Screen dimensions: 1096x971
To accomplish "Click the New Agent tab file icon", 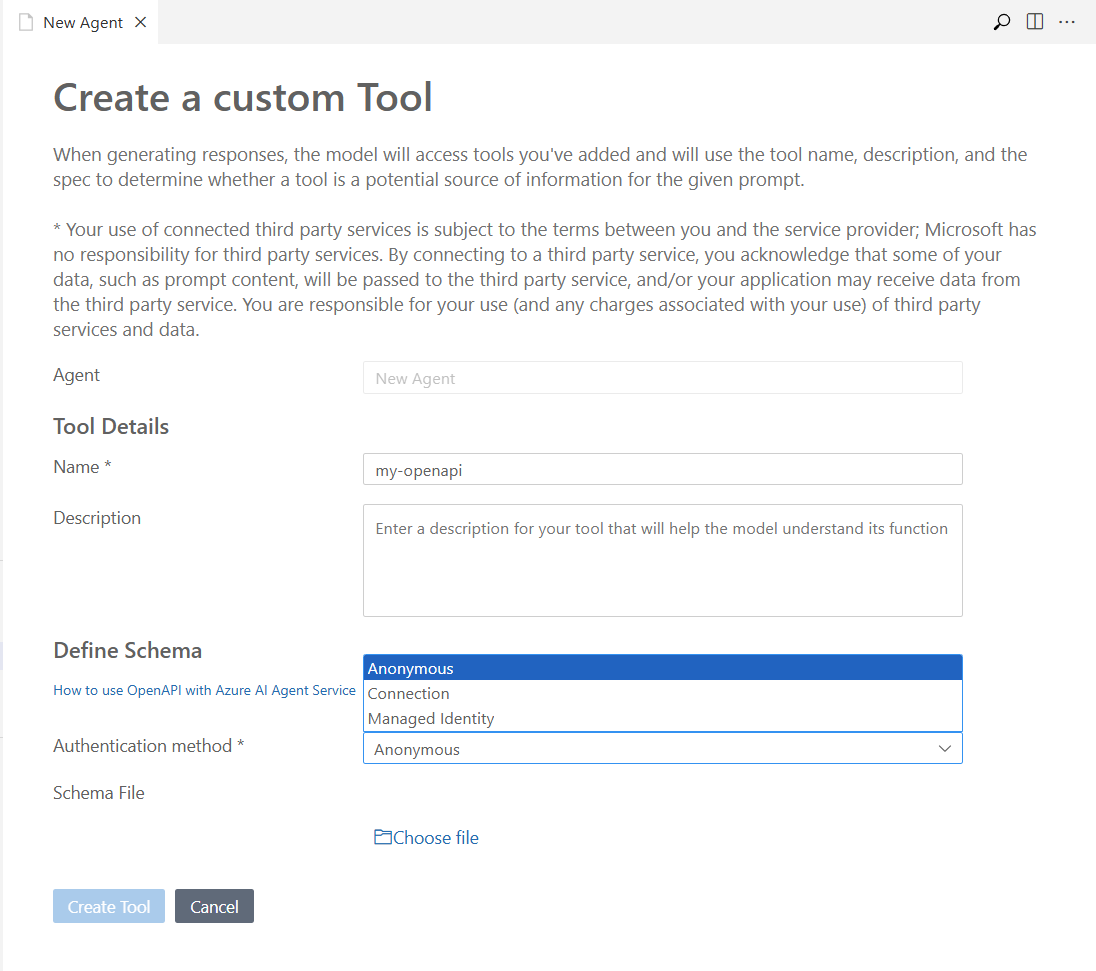I will click(25, 21).
